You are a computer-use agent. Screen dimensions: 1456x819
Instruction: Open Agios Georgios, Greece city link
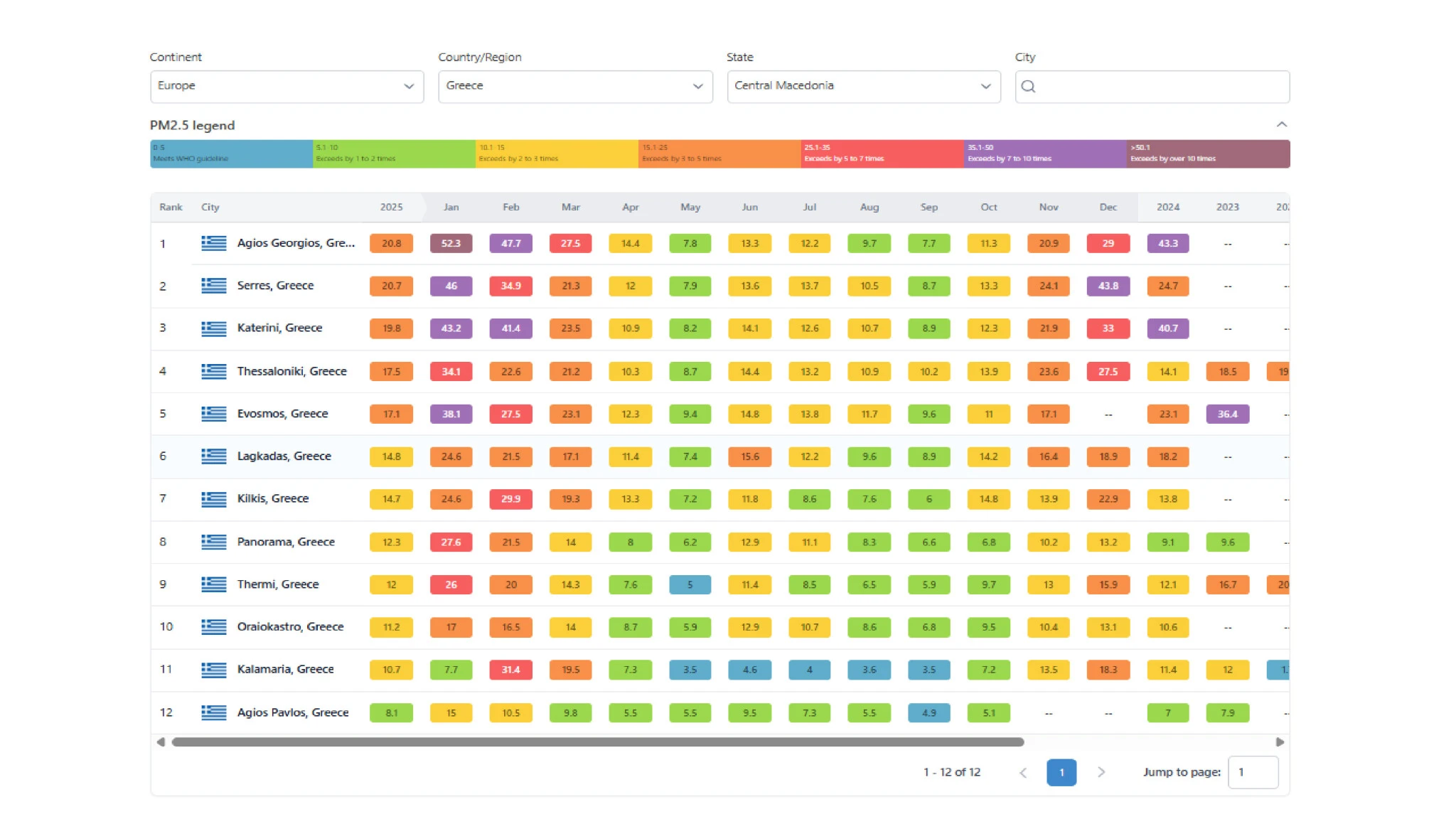point(296,243)
